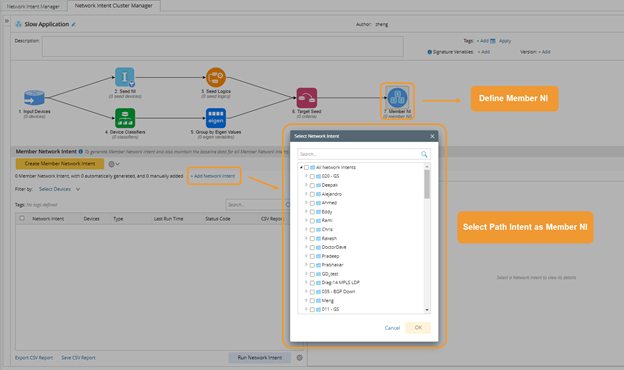Select the Member NI node icon
The height and width of the screenshot is (370, 624).
[397, 97]
